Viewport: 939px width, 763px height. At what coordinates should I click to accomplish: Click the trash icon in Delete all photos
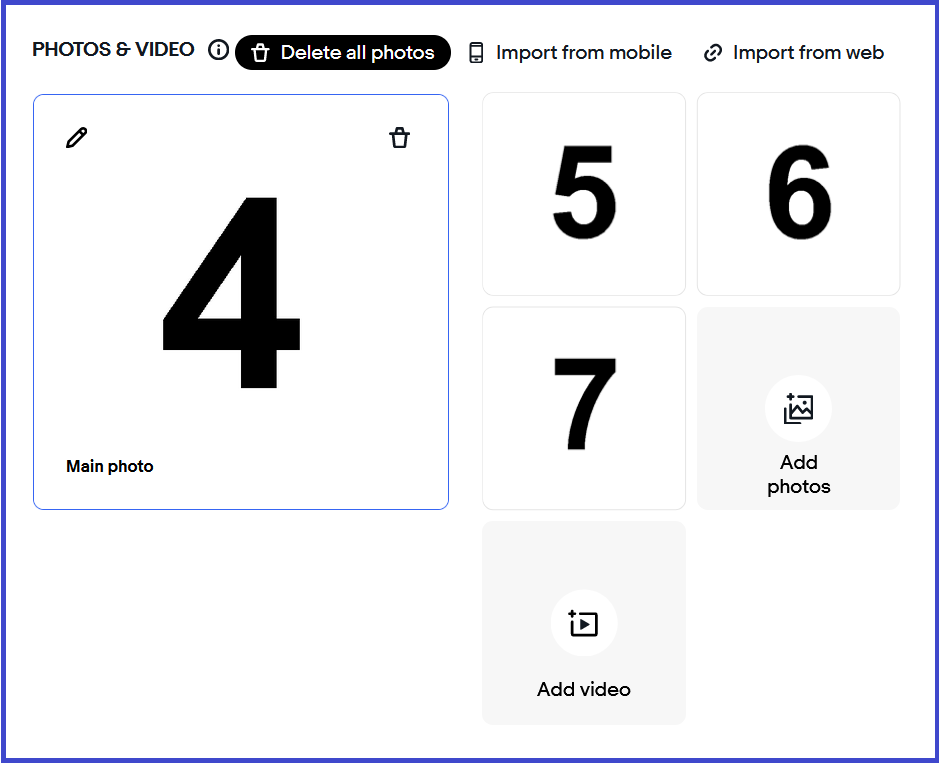click(x=260, y=53)
